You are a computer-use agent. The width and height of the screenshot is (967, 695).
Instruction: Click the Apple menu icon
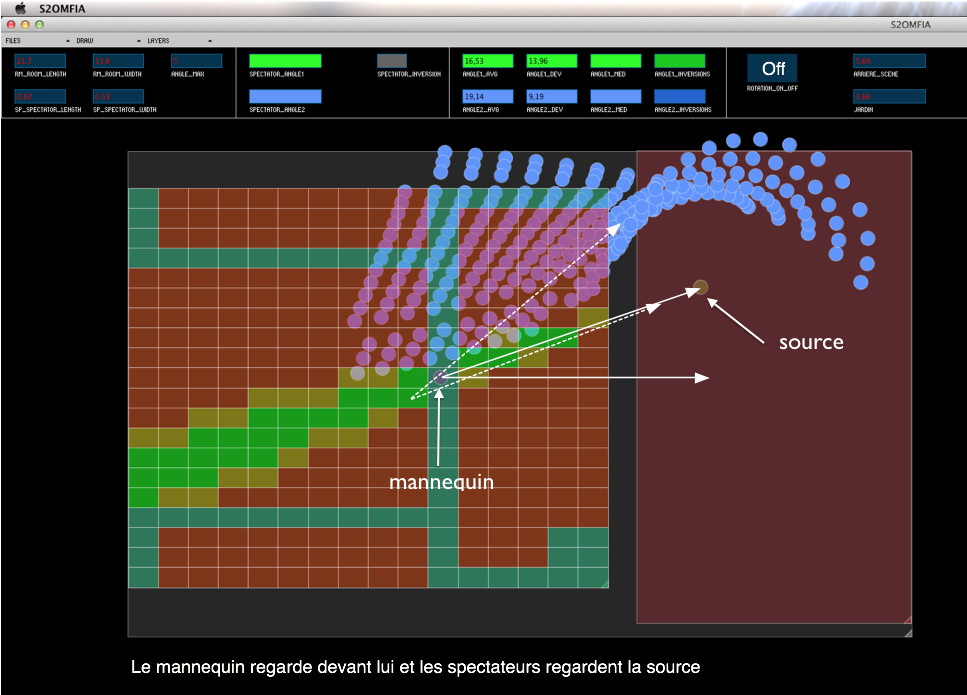(x=20, y=8)
